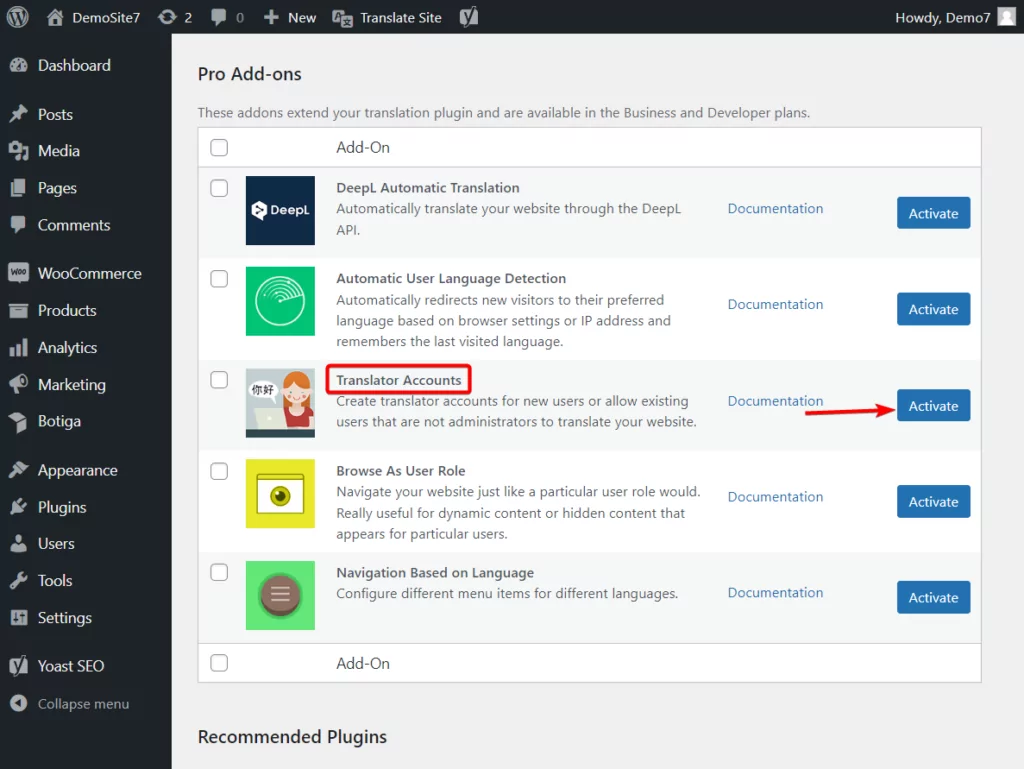Click the Pages icon in sidebar
Viewport: 1024px width, 769px height.
coord(19,188)
